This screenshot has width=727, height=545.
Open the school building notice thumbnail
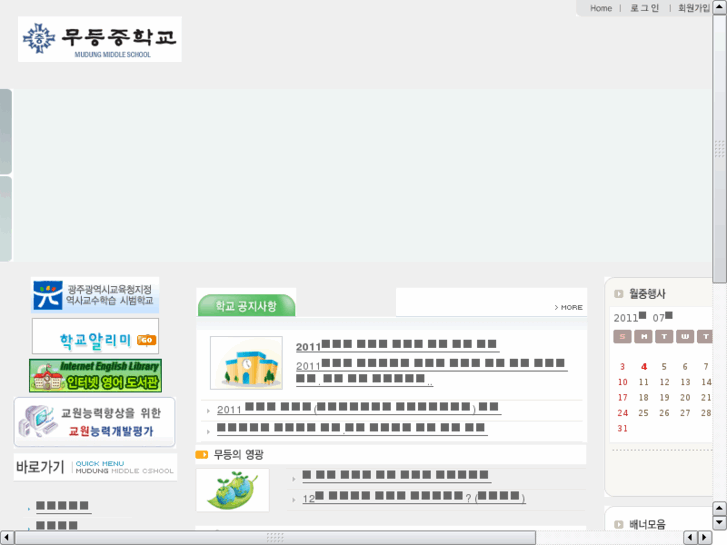coord(246,363)
